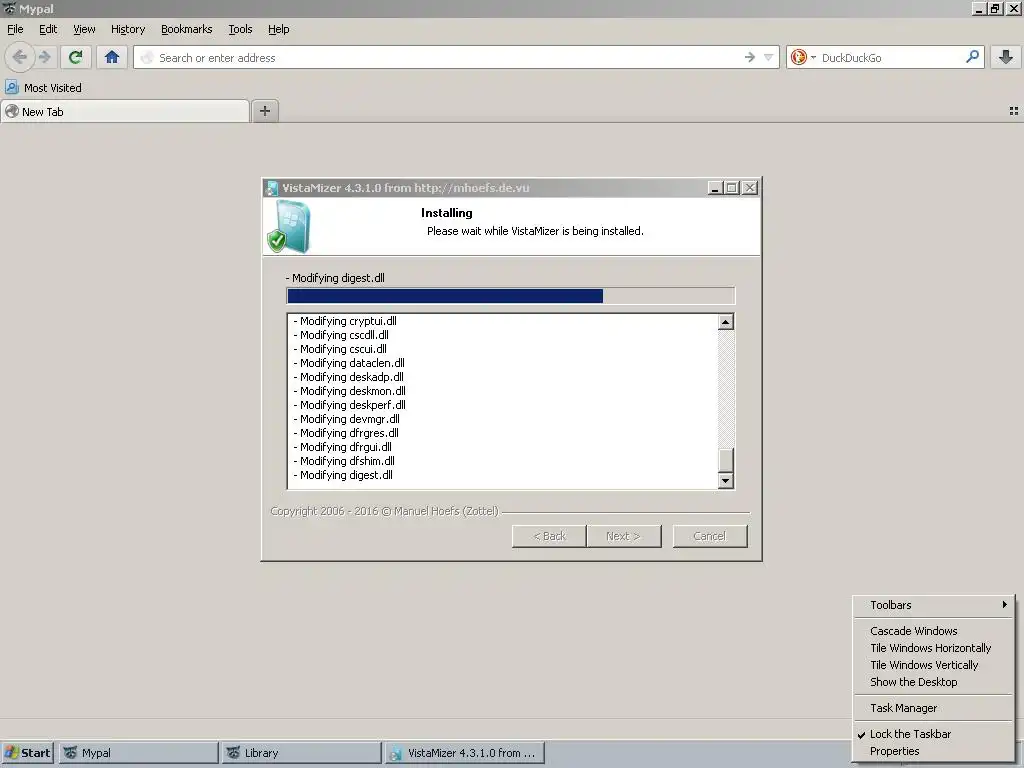The image size is (1024, 768).
Task: Select log line Modifying dfshim.dll
Action: 344,461
